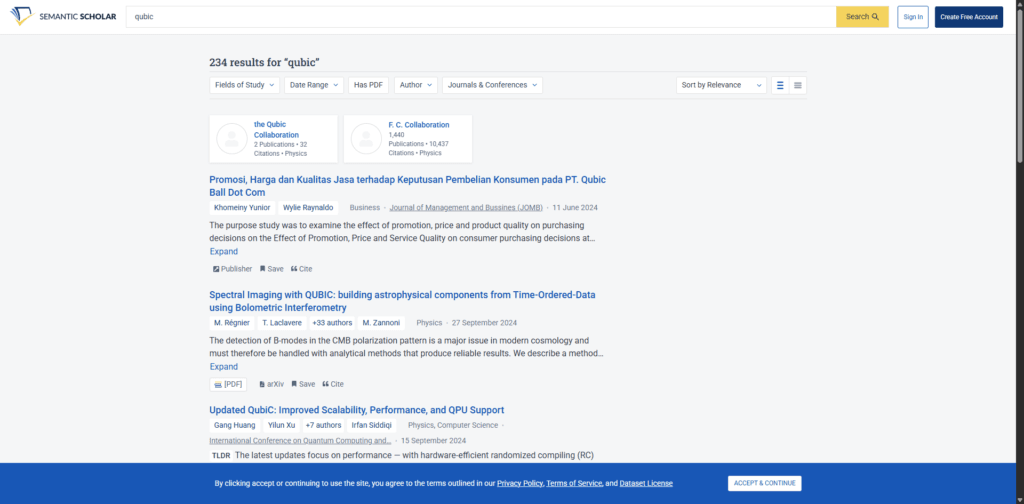Show the +33 authors list

click(x=332, y=323)
